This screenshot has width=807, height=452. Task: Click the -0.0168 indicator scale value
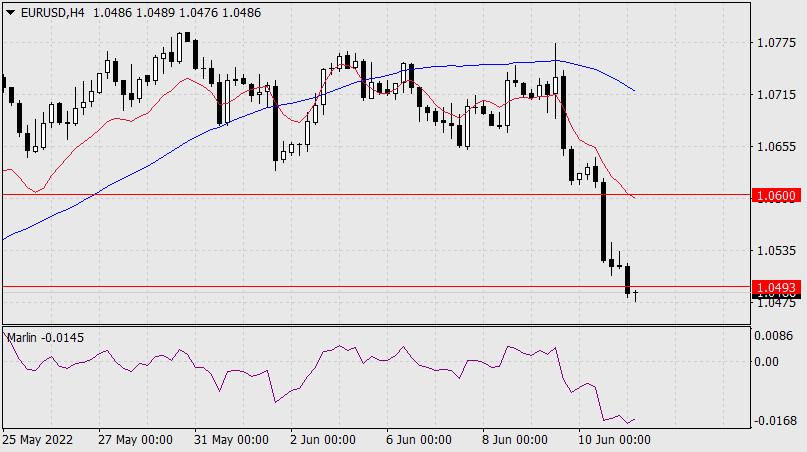[776, 421]
